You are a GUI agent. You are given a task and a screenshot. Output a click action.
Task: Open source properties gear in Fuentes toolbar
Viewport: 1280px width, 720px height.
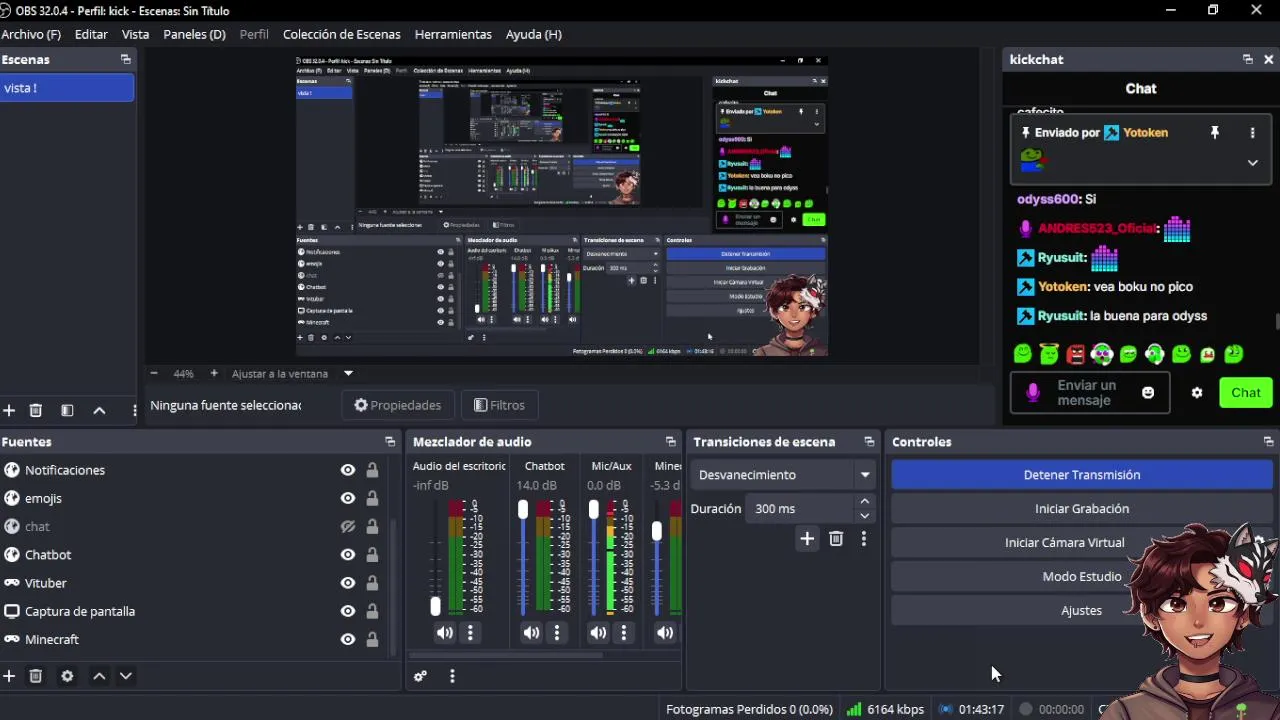67,676
